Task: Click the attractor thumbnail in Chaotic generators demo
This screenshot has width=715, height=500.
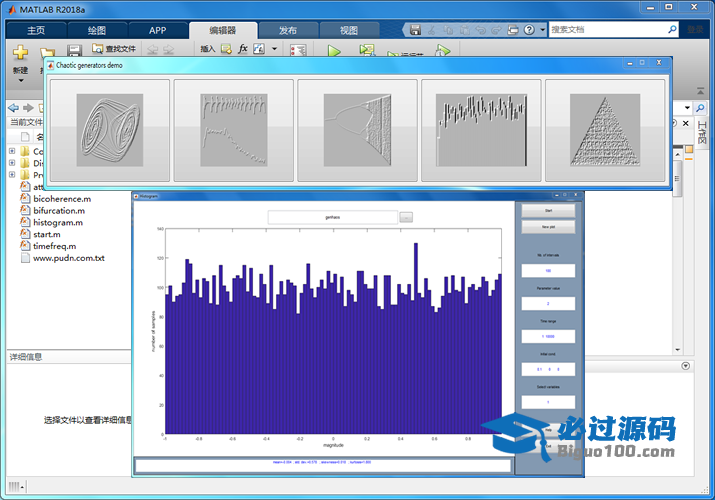Action: [x=109, y=130]
